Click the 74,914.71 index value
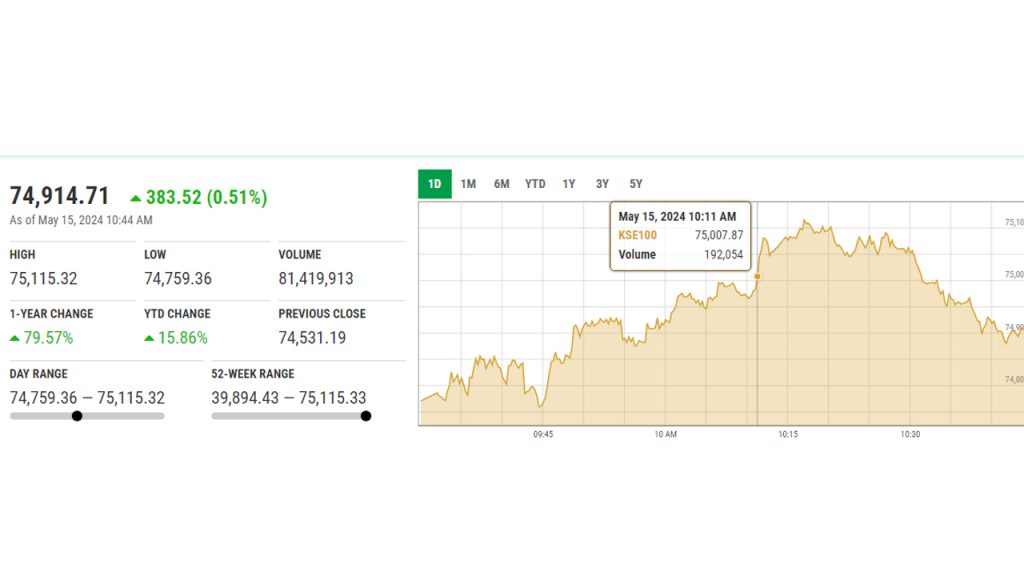This screenshot has width=1024, height=576. point(60,196)
